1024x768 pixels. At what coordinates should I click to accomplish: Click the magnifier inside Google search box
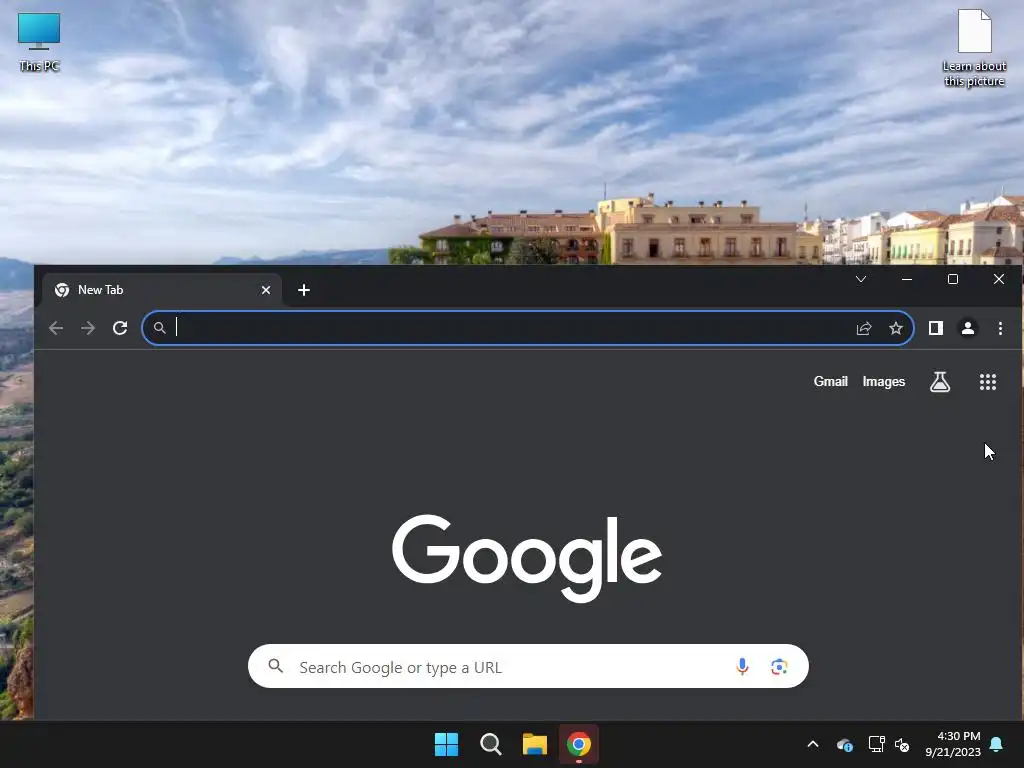pos(276,665)
